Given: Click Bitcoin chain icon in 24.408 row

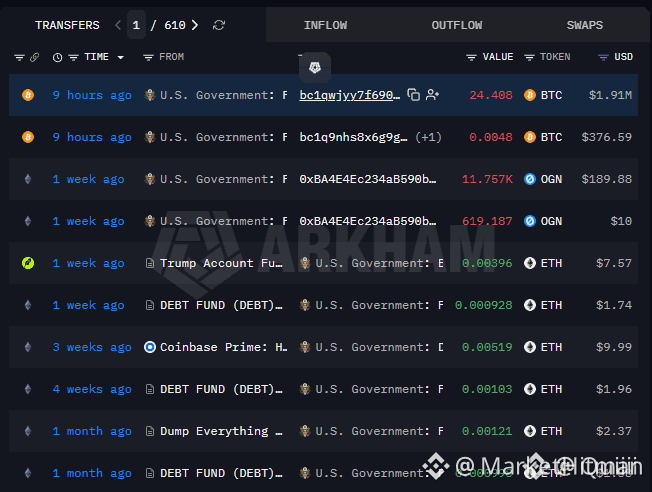Looking at the screenshot, I should point(28,95).
